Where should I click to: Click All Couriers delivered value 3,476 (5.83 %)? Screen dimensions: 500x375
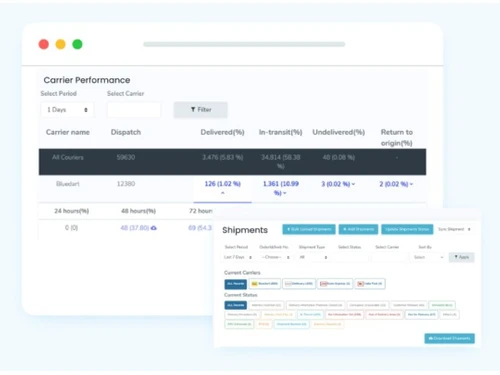222,157
